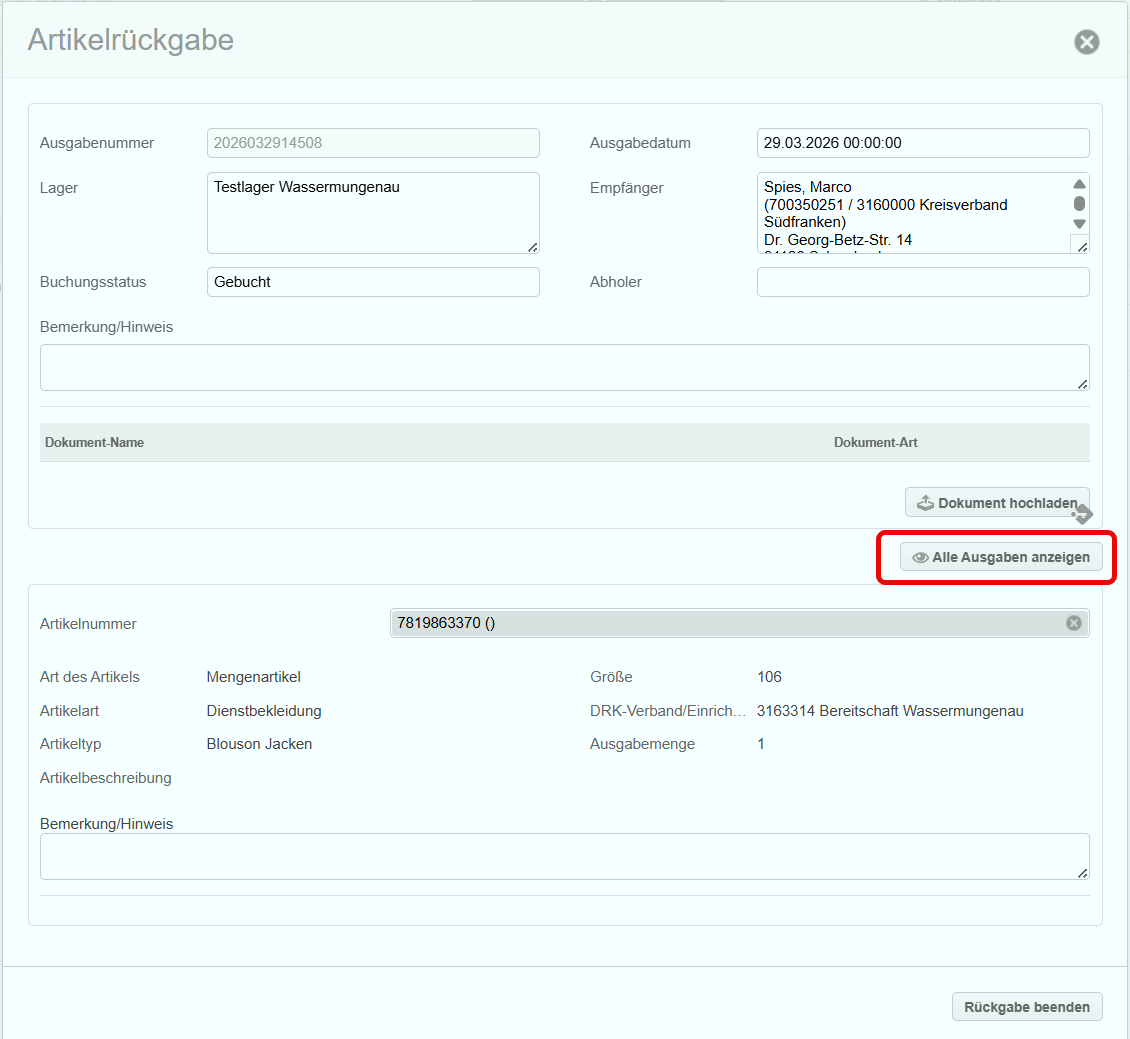Click the Ausgabedatum date field
1130x1039 pixels.
pos(922,143)
